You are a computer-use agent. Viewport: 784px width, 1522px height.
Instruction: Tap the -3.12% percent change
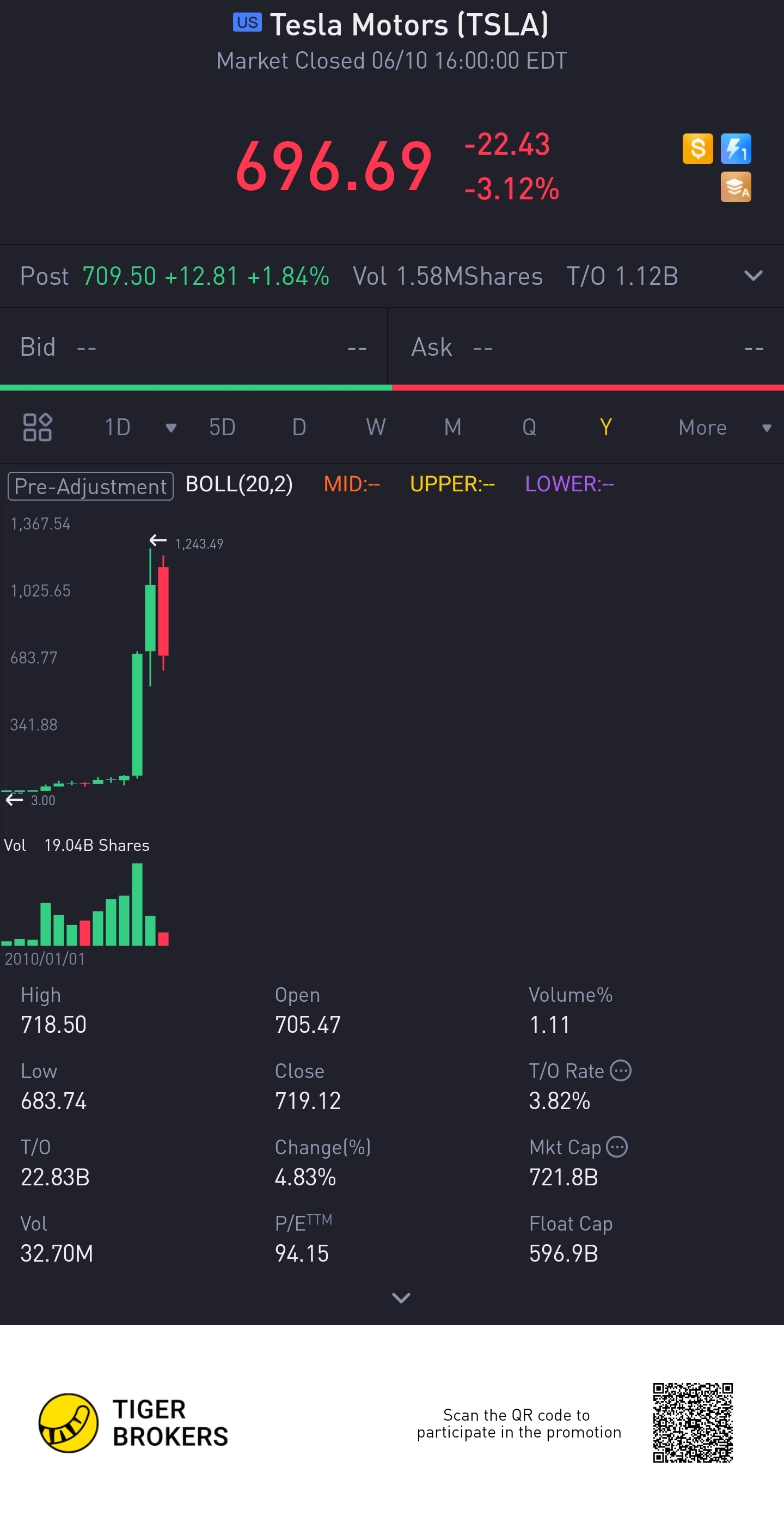(512, 189)
